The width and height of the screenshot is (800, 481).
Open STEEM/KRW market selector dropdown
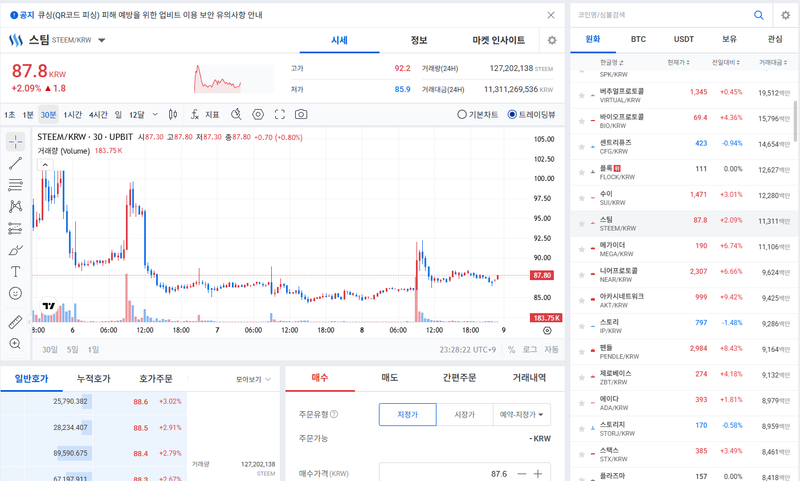point(102,40)
